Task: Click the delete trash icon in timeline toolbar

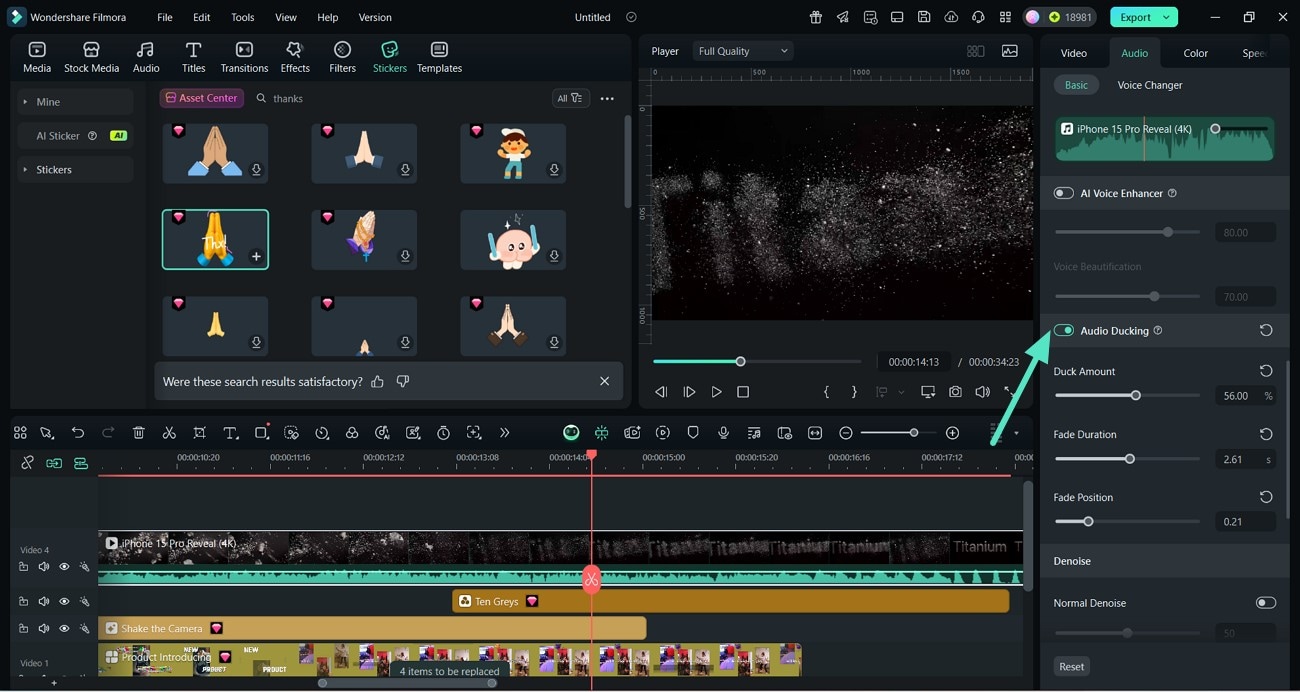Action: point(139,433)
